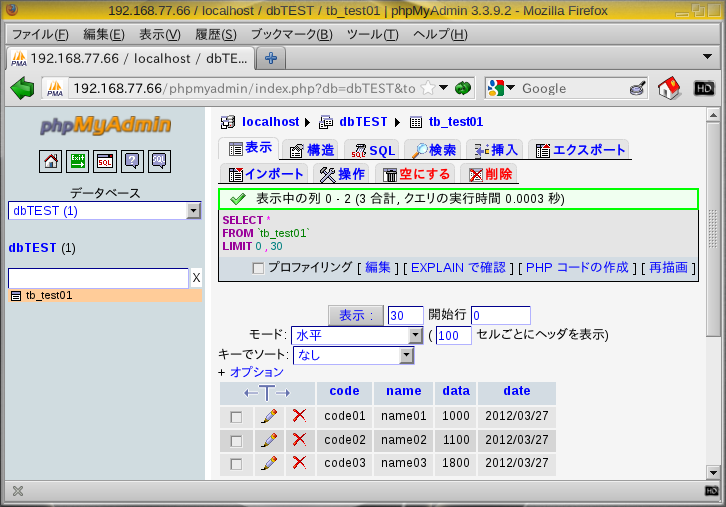
Task: Click the phpMyAdmin home icon
Action: (x=50, y=162)
